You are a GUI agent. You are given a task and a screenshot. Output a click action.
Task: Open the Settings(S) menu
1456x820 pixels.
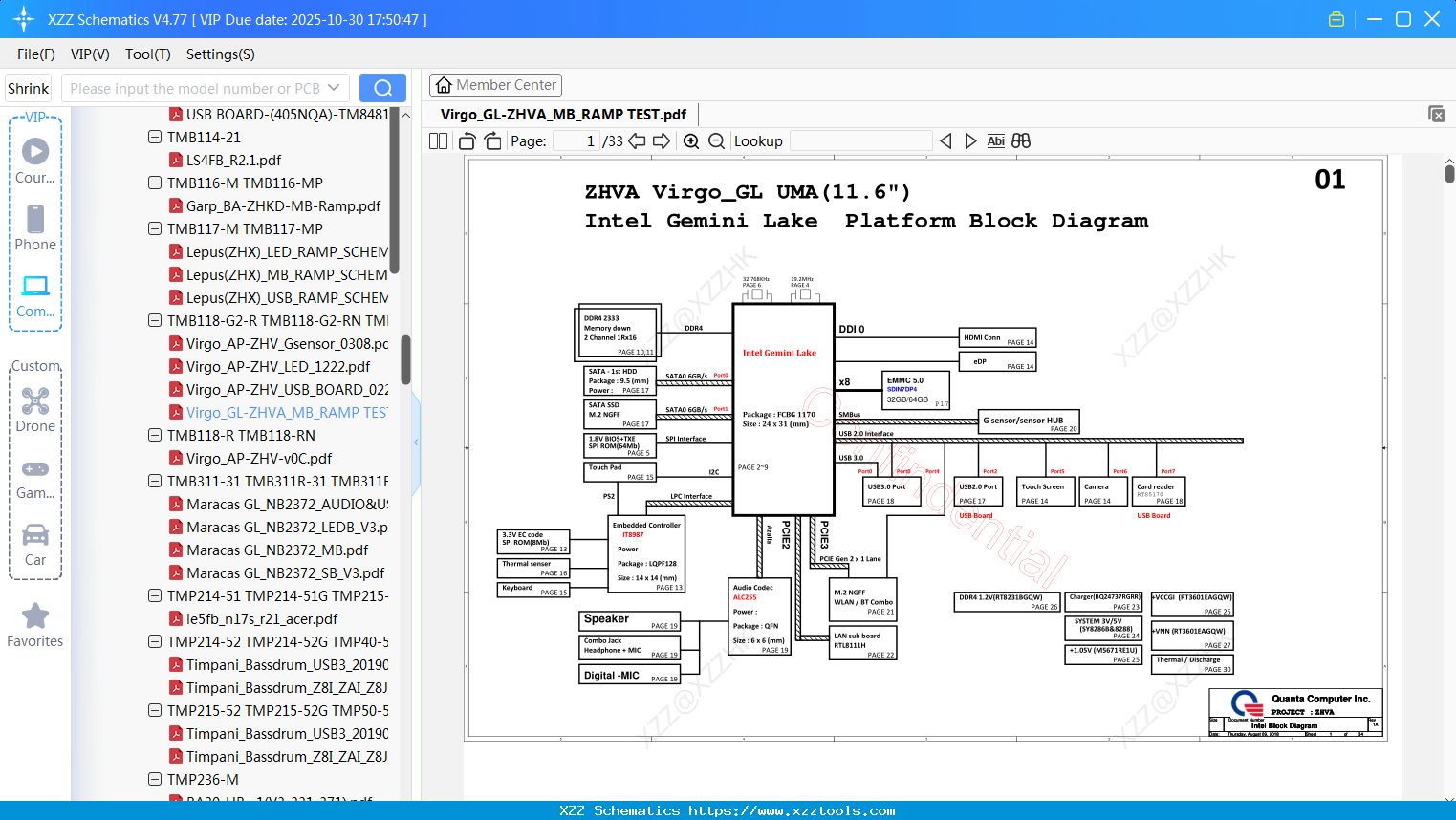(x=220, y=54)
